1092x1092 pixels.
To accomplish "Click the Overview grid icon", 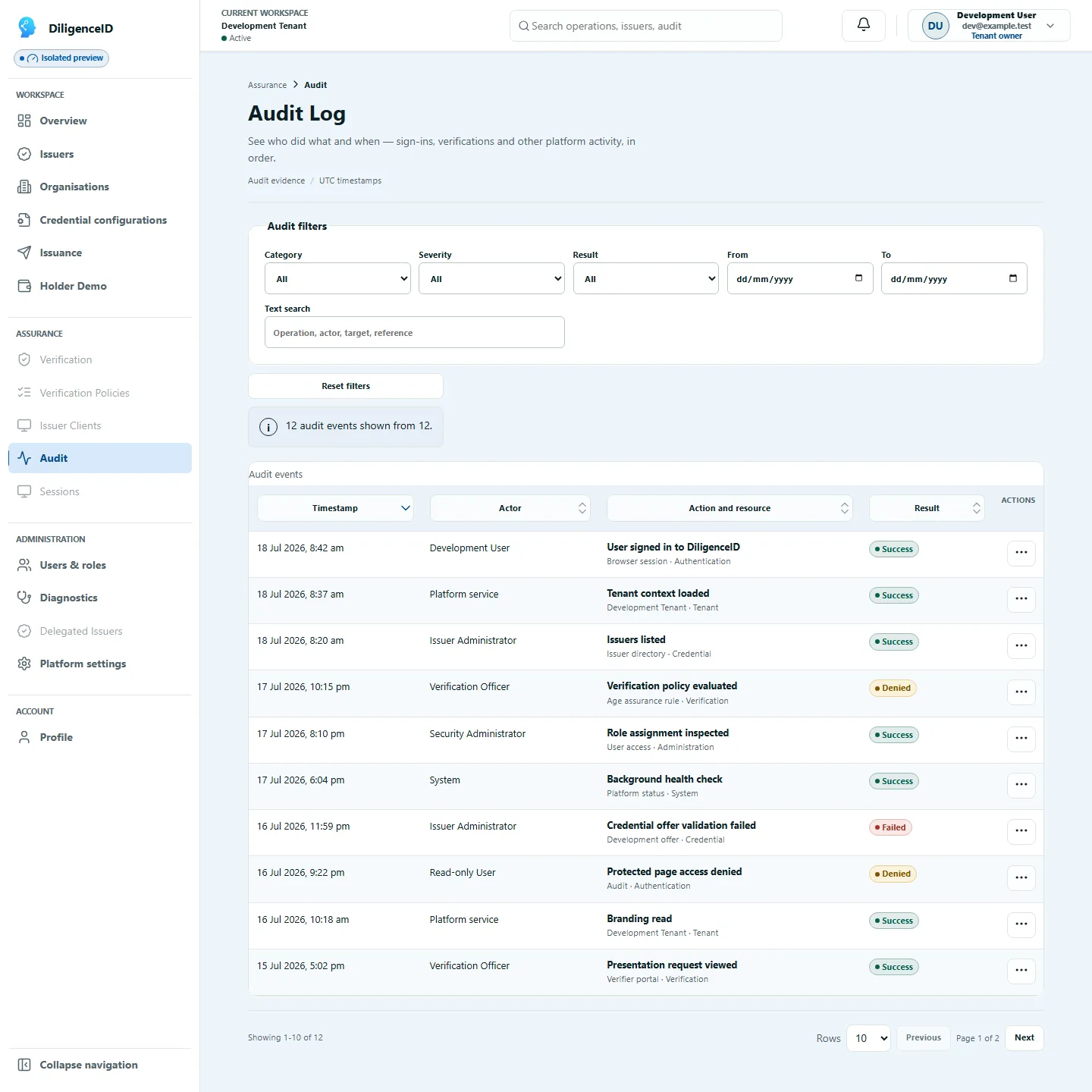I will click(24, 121).
